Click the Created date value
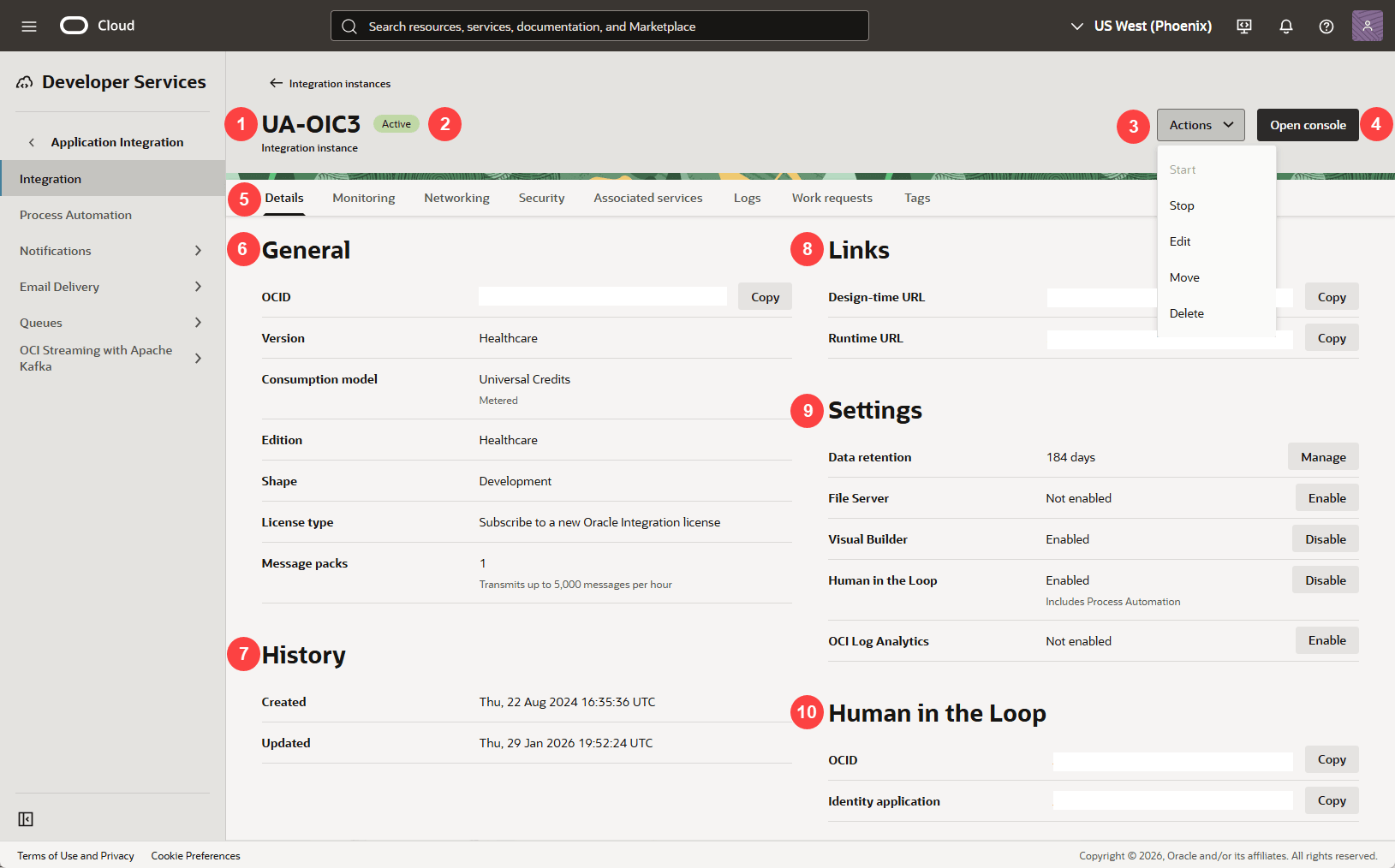This screenshot has width=1395, height=868. 567,702
